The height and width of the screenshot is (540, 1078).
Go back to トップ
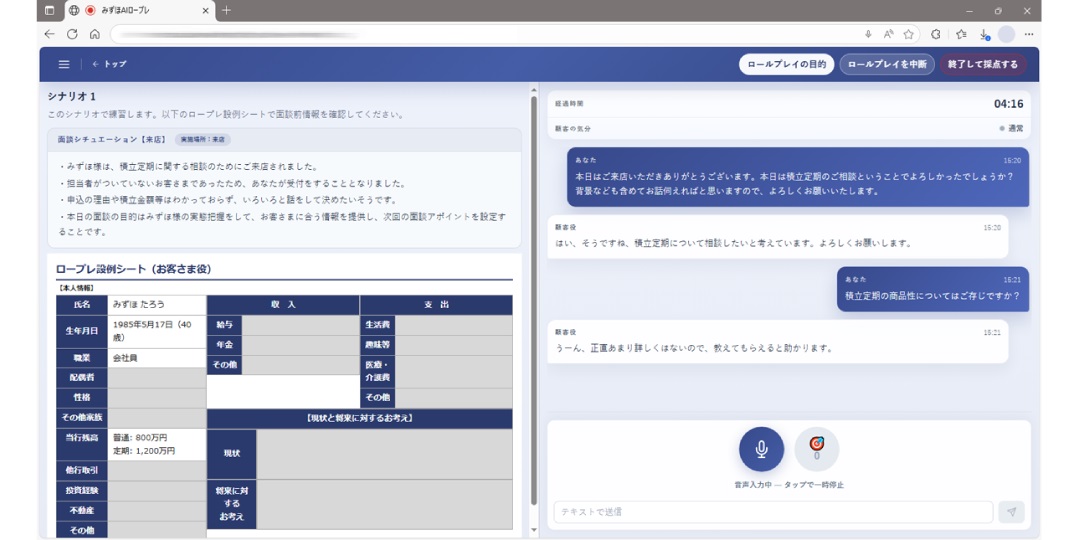pos(109,64)
